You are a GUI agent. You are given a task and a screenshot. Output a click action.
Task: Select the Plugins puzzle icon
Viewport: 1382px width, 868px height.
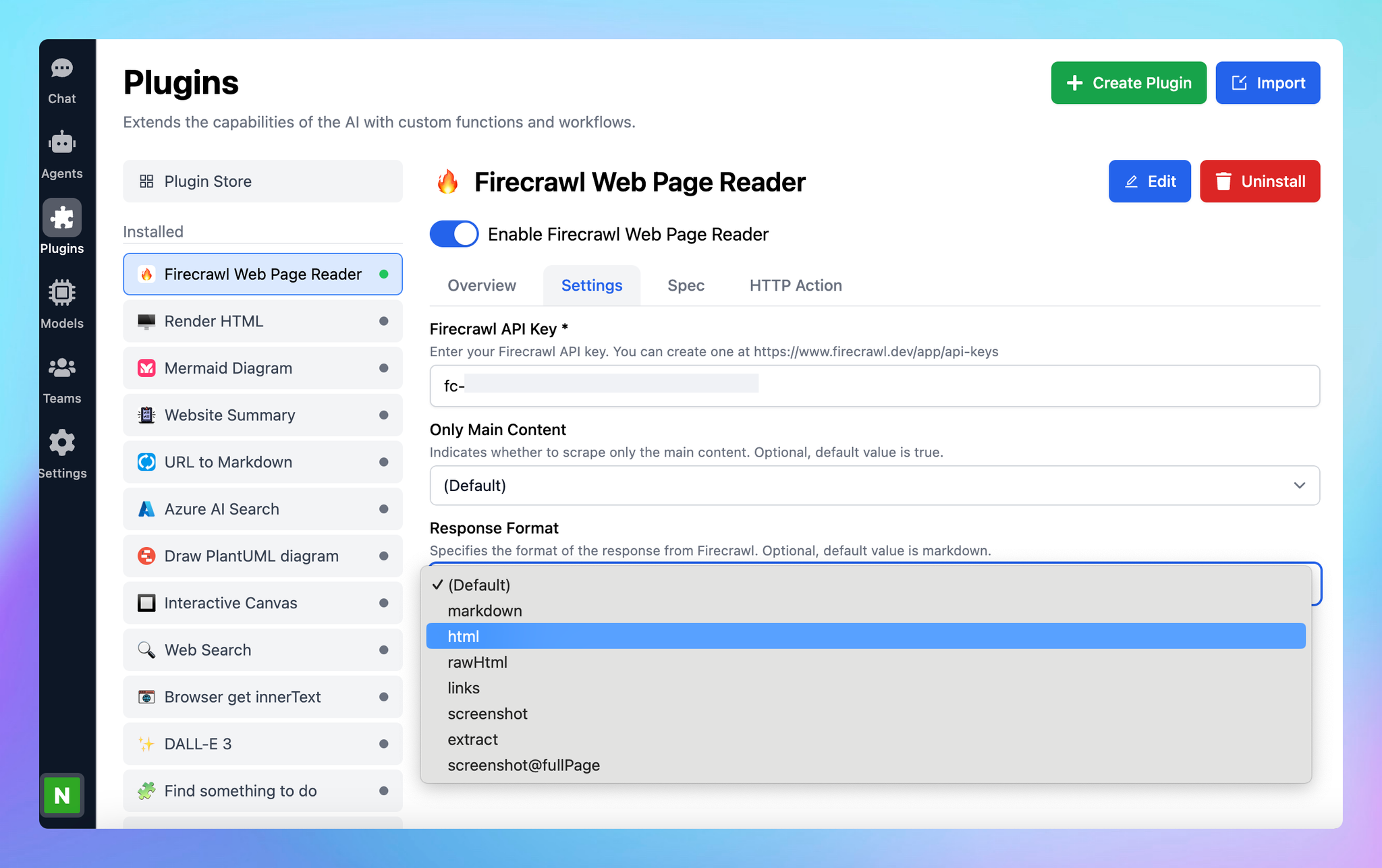tap(62, 218)
